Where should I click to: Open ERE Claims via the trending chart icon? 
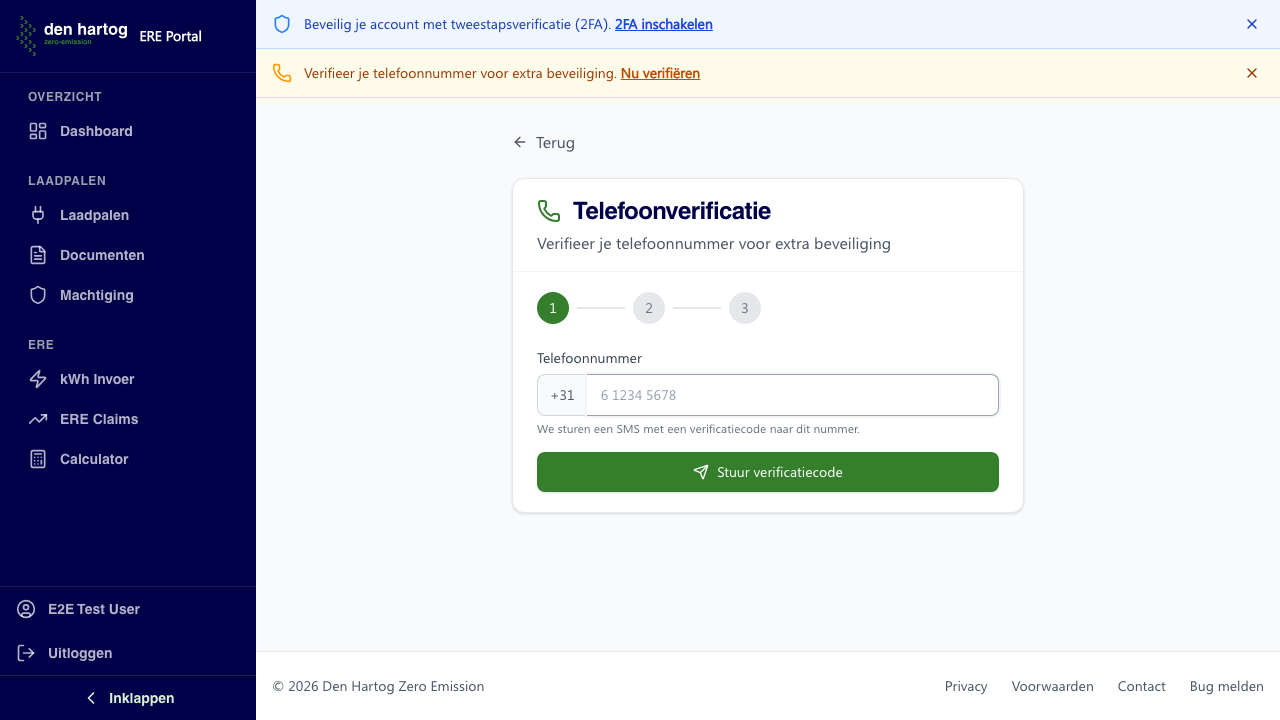(x=37, y=419)
